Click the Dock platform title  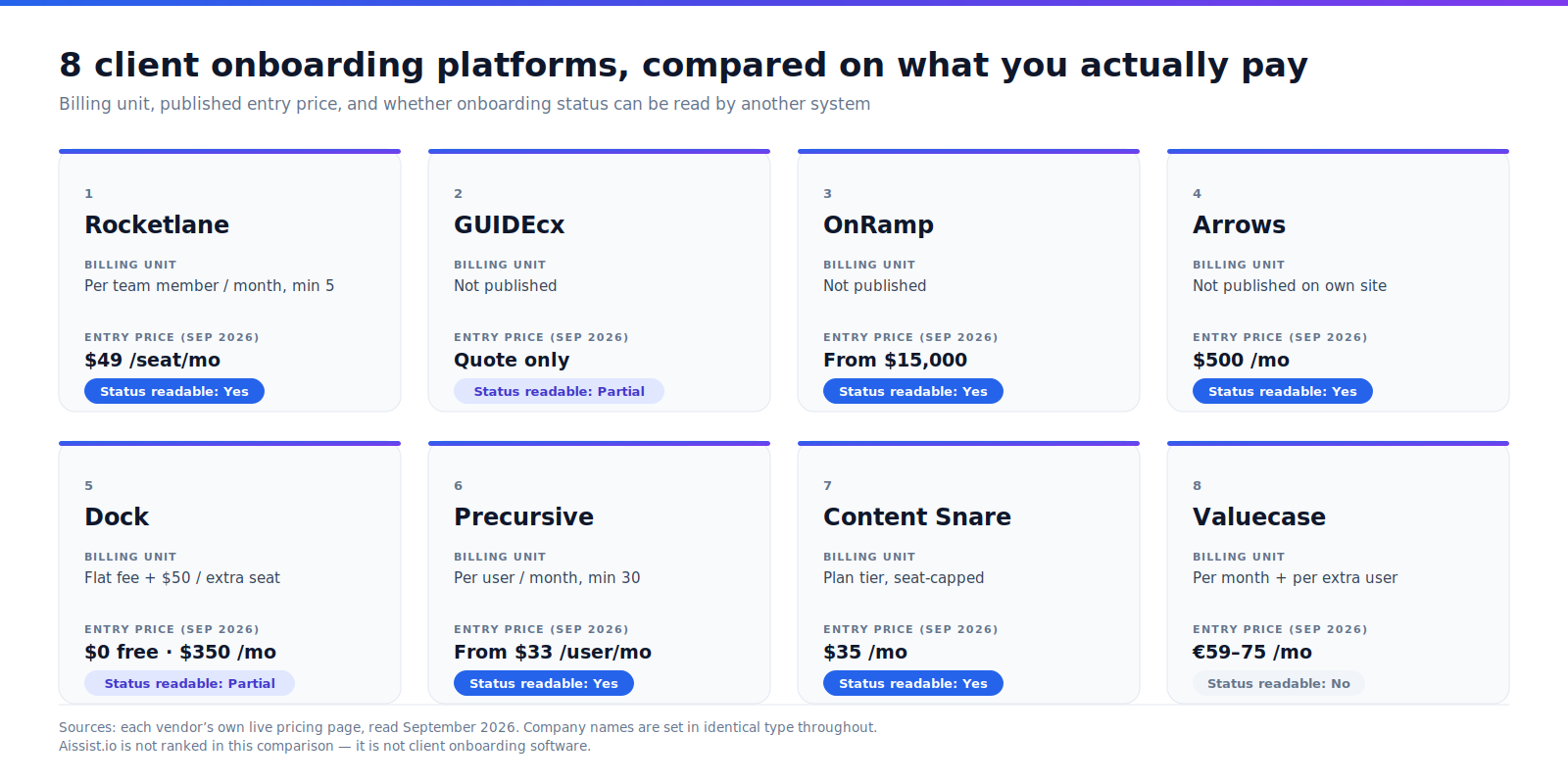tap(117, 516)
